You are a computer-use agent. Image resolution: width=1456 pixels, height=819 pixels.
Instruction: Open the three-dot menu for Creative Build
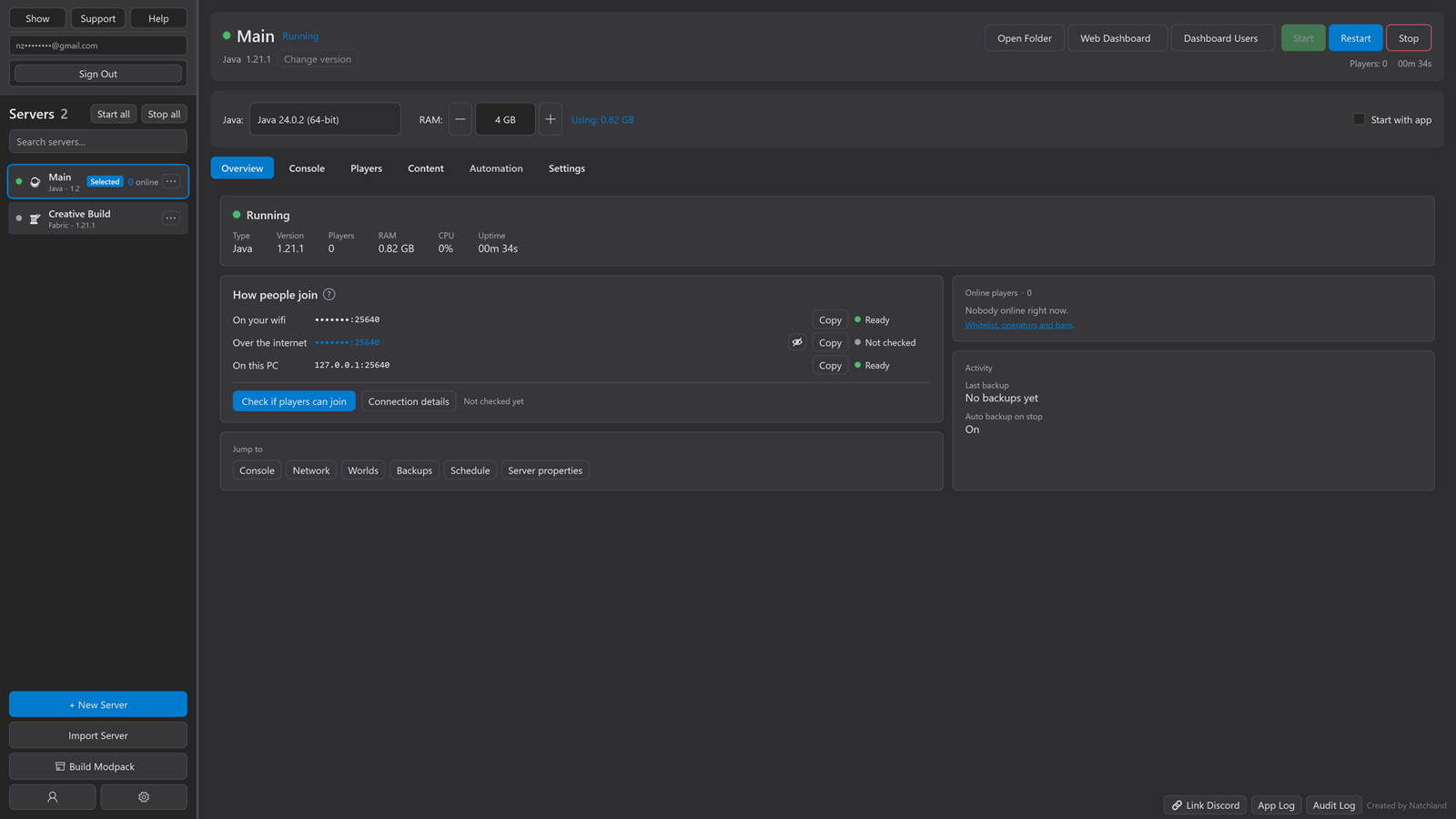pyautogui.click(x=171, y=217)
